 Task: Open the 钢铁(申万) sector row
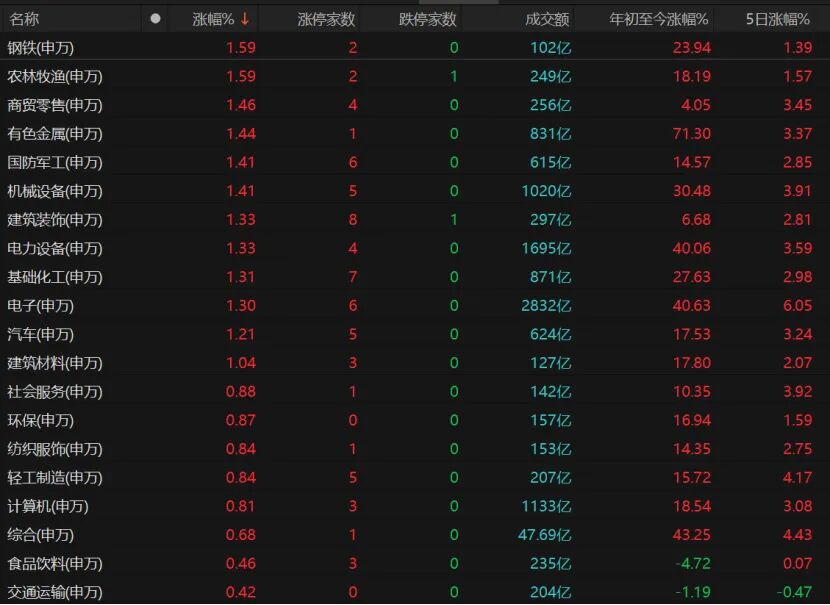click(x=41, y=48)
